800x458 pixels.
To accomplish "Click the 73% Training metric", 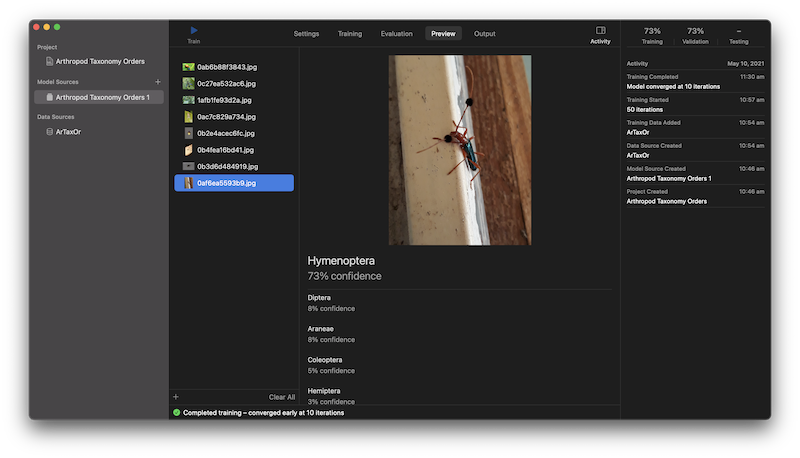I will 652,35.
